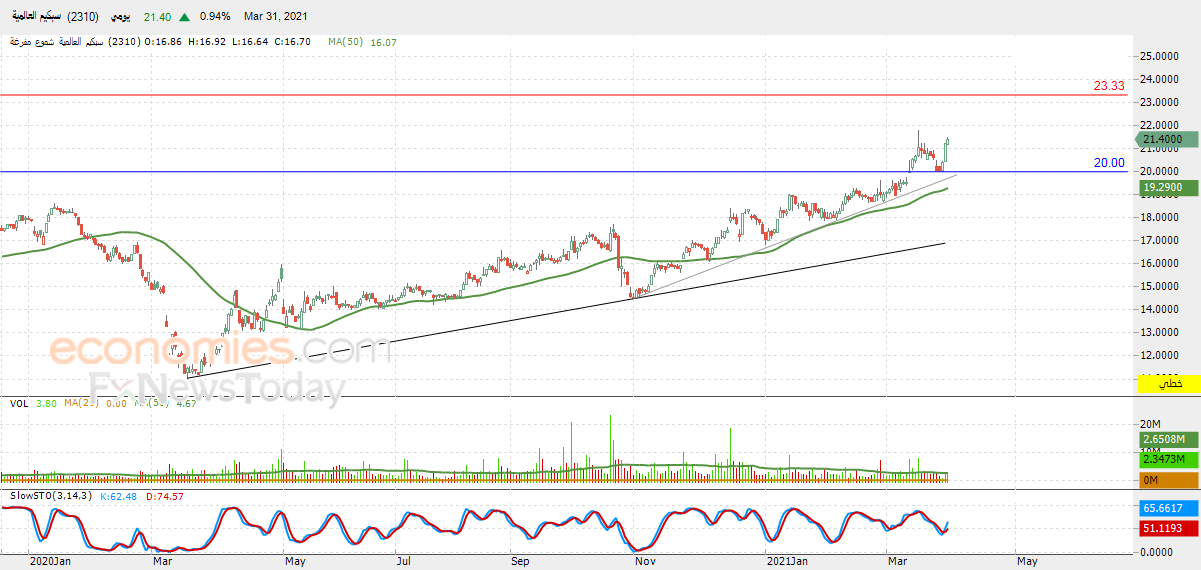
Task: Click the FxNewsToday watermark logo
Action: (217, 387)
